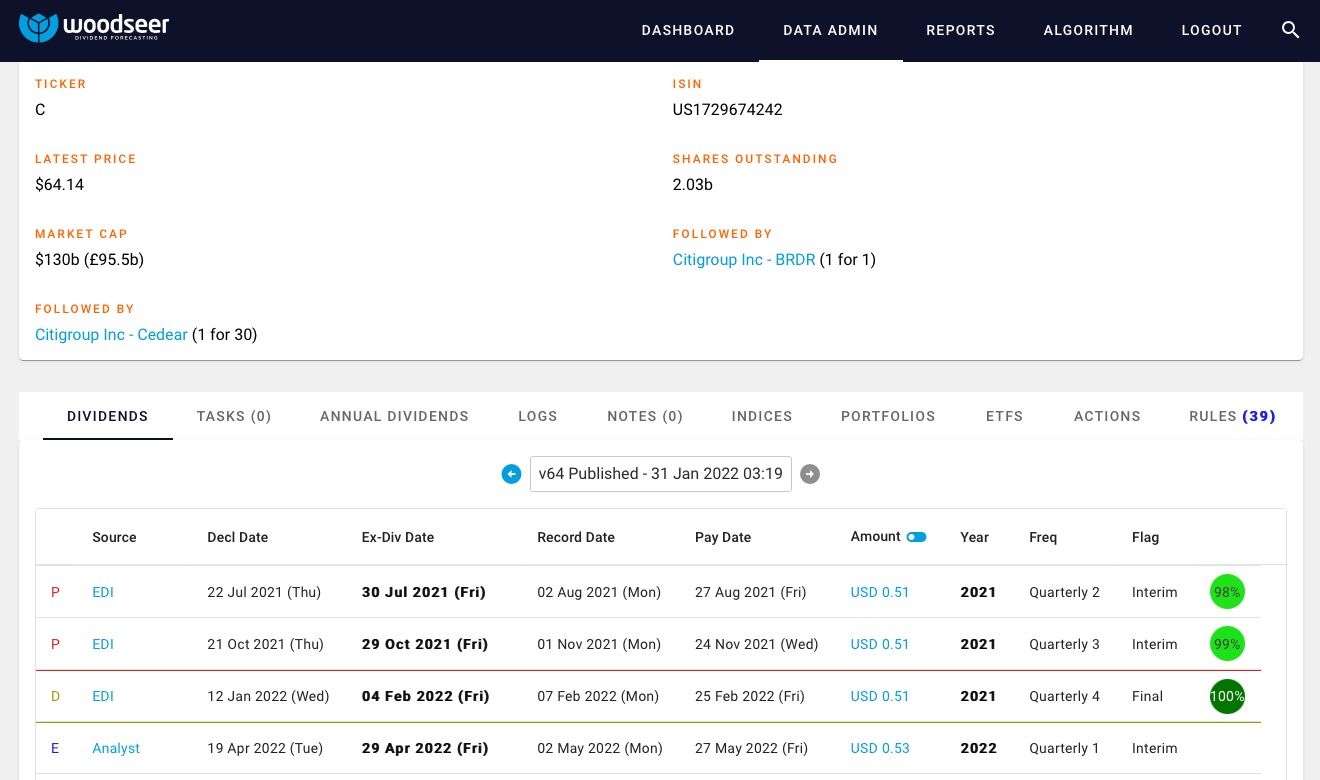The width and height of the screenshot is (1320, 780).
Task: Switch to the LOGS tab
Action: tap(538, 416)
